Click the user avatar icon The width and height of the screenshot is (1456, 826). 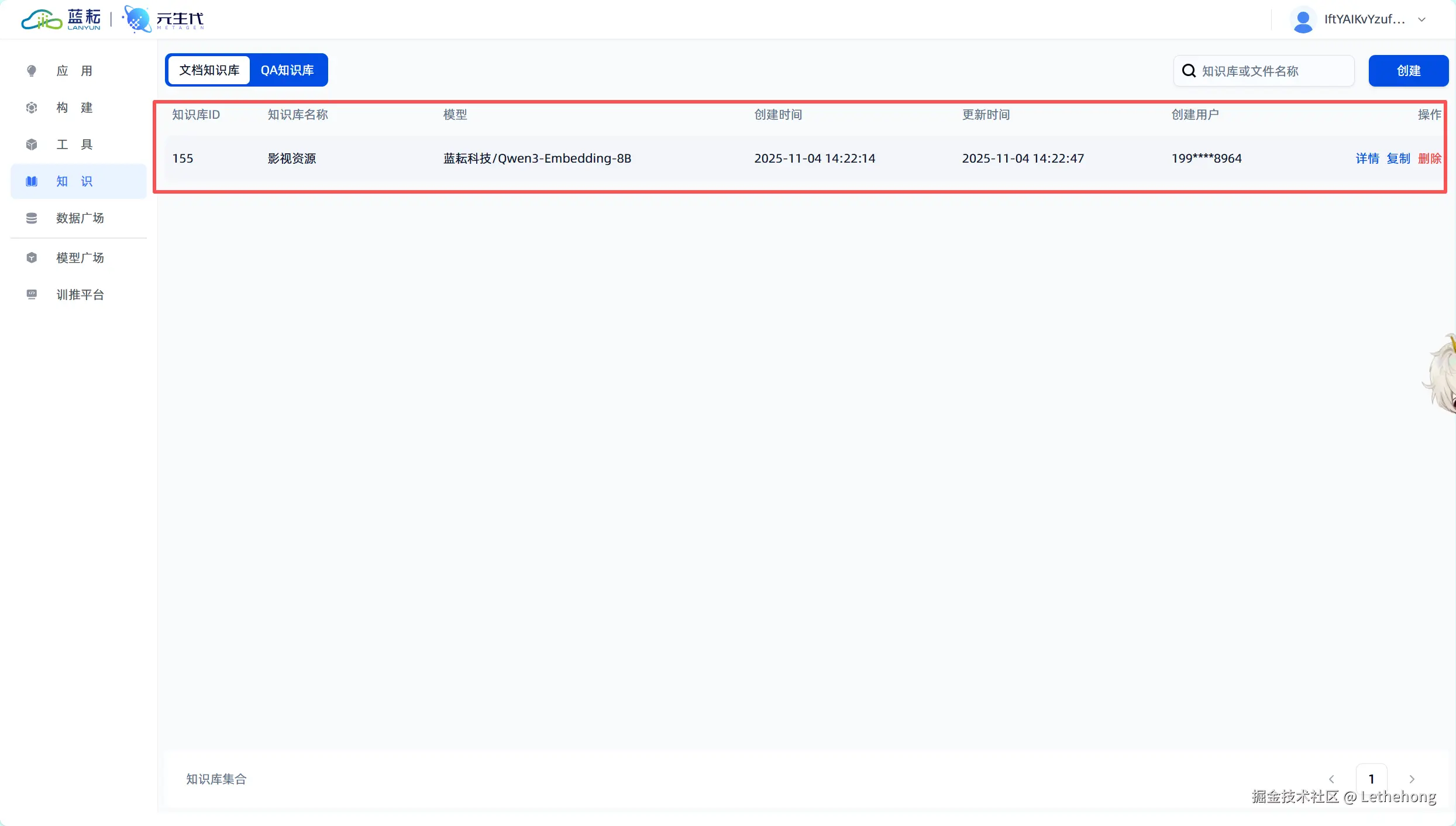tap(1302, 20)
